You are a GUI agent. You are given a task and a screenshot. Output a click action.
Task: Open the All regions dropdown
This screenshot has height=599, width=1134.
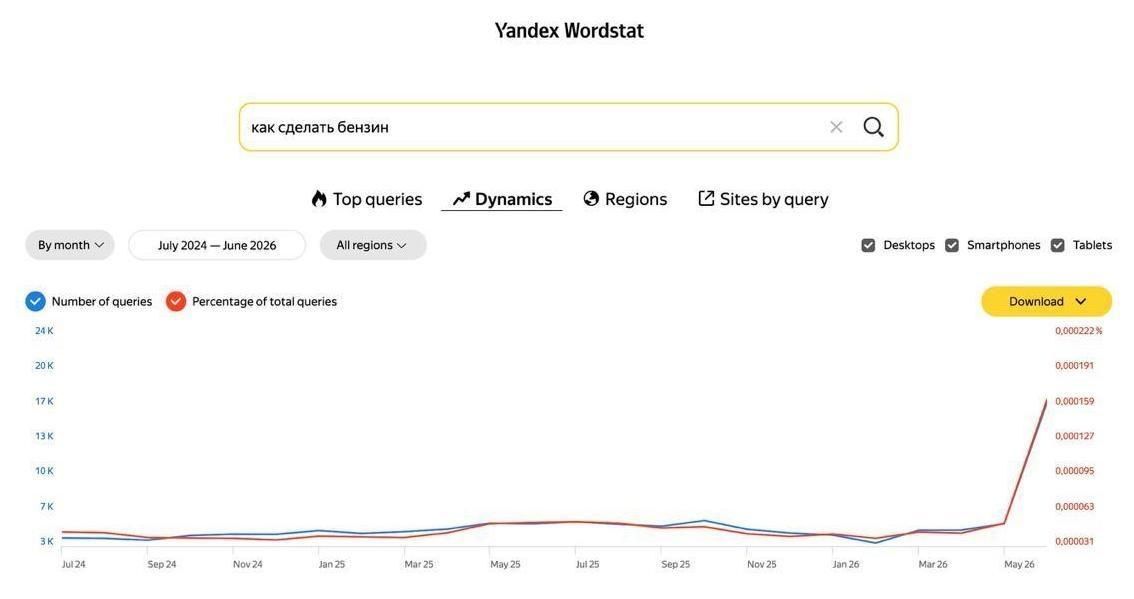tap(373, 245)
